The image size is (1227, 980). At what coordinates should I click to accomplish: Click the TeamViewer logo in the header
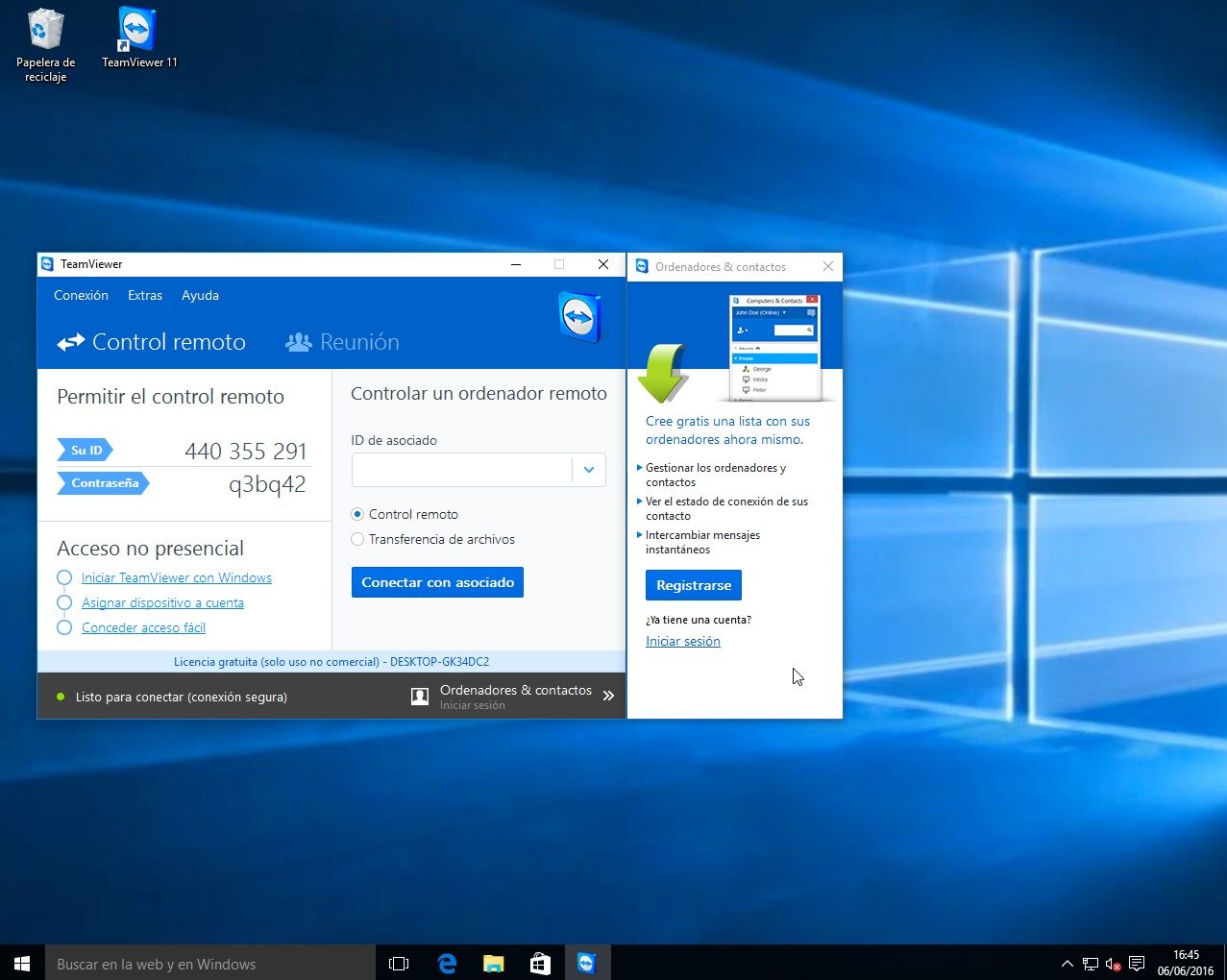(x=579, y=316)
